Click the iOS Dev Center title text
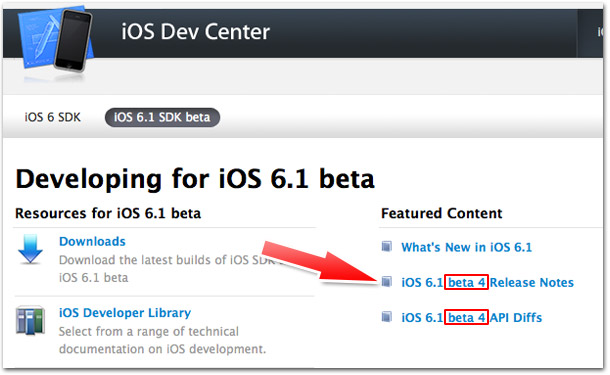This screenshot has width=610, height=375. pyautogui.click(x=196, y=32)
